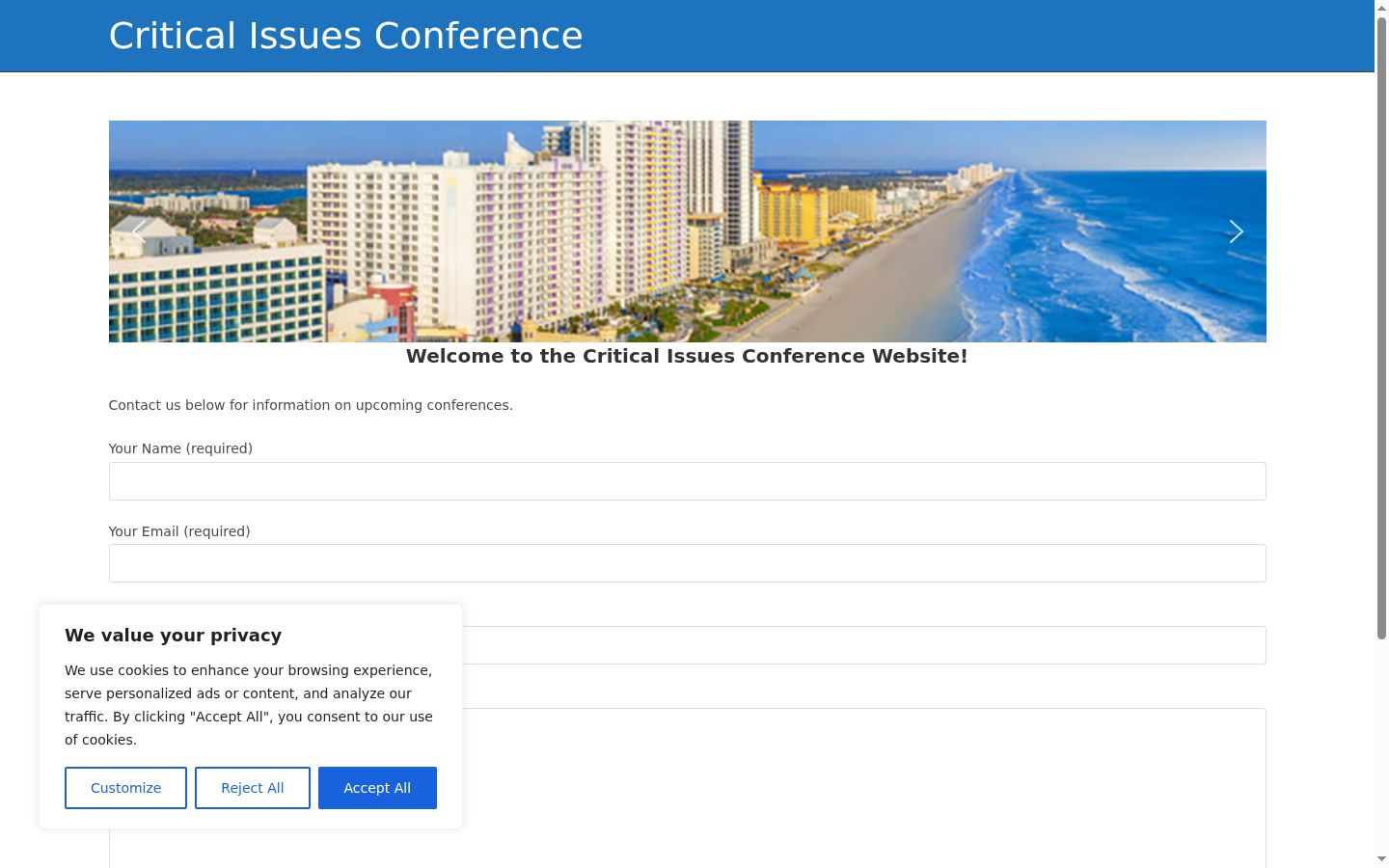Click the cookie consent description paragraph
1389x868 pixels.
click(x=249, y=705)
